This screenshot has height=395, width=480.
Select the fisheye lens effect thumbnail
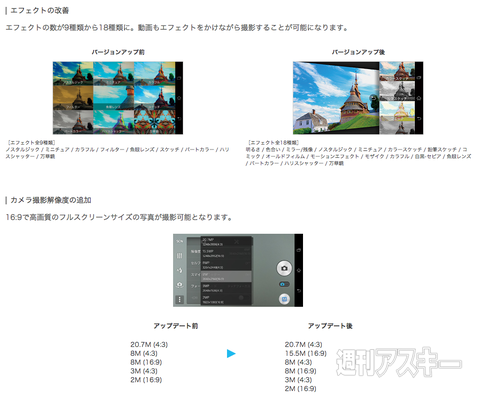click(x=114, y=98)
